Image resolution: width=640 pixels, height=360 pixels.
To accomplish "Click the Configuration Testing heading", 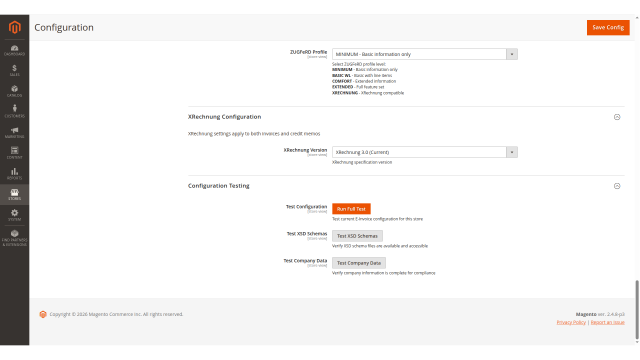I will point(218,186).
